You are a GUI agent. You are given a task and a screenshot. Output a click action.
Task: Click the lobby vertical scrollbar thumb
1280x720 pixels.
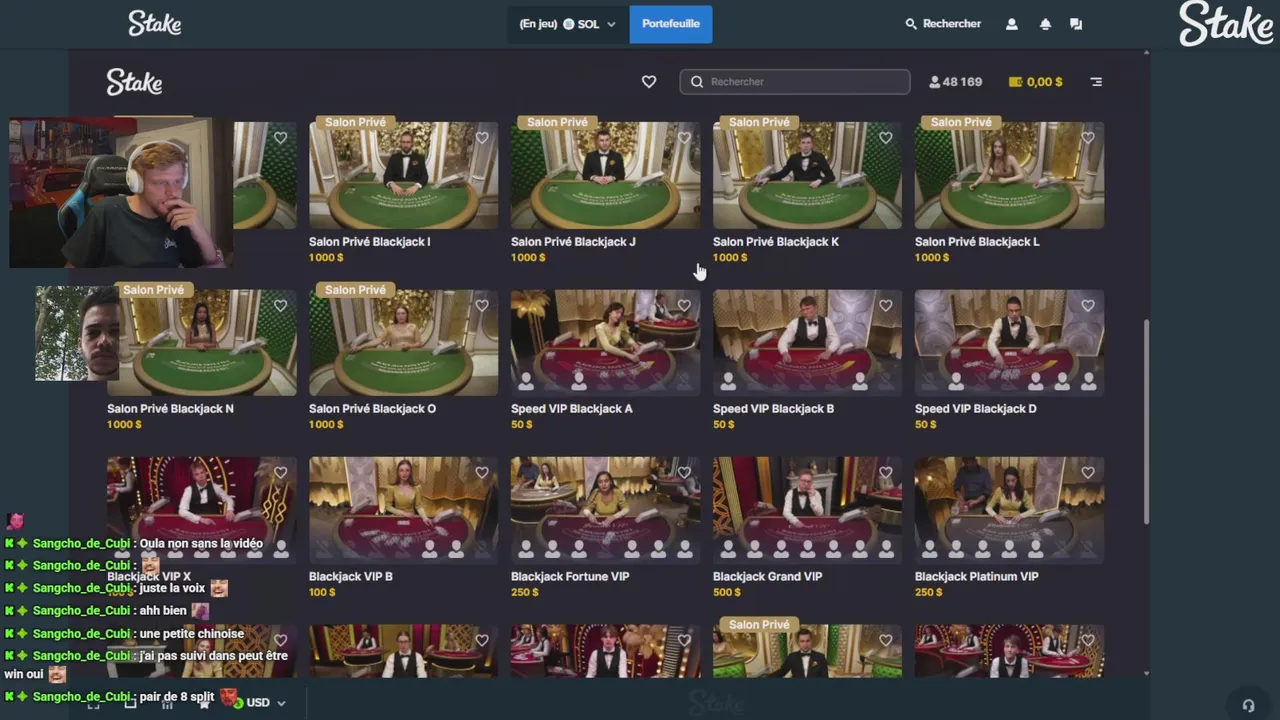(x=1146, y=421)
